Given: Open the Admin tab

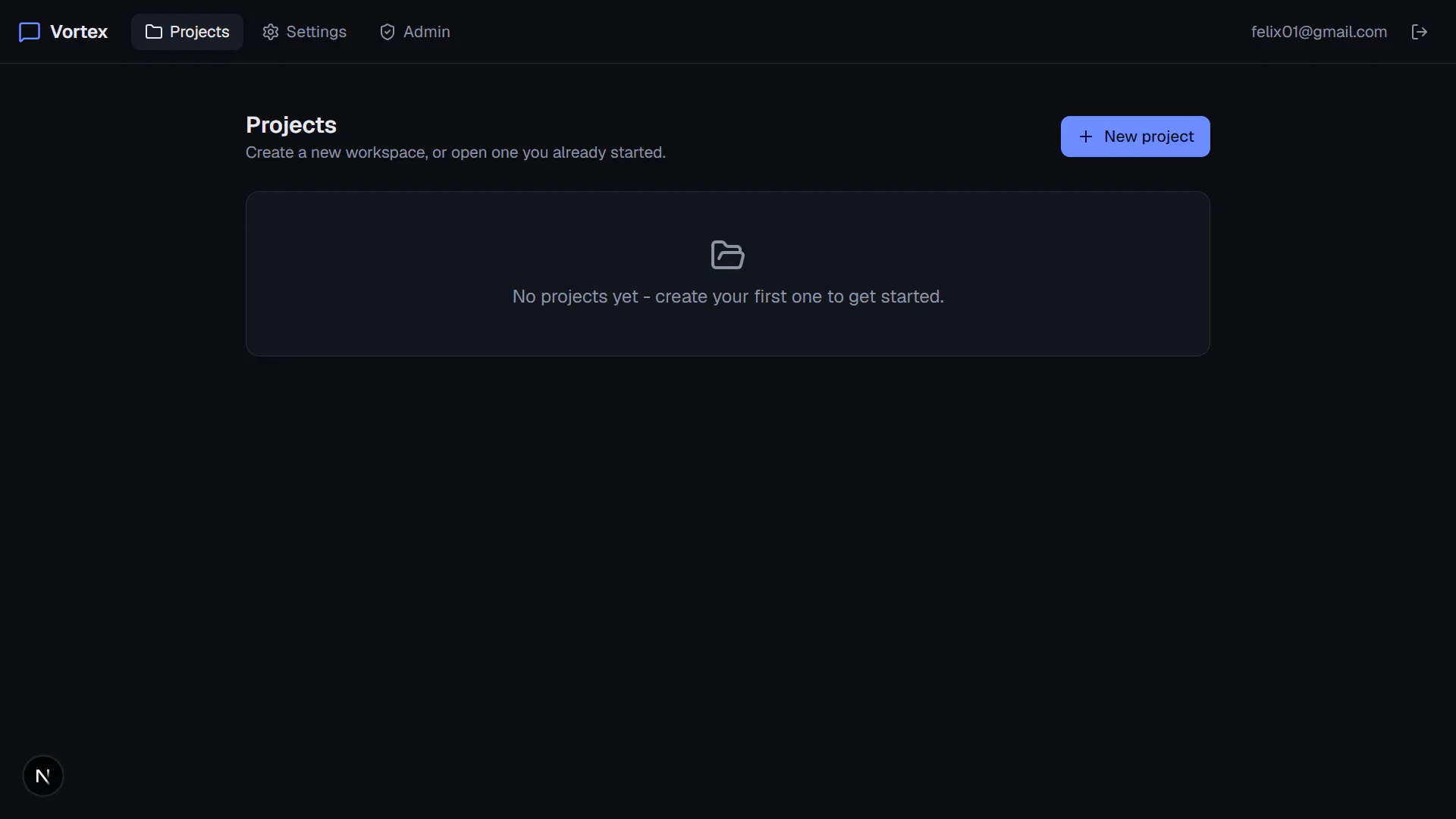Looking at the screenshot, I should tap(415, 32).
